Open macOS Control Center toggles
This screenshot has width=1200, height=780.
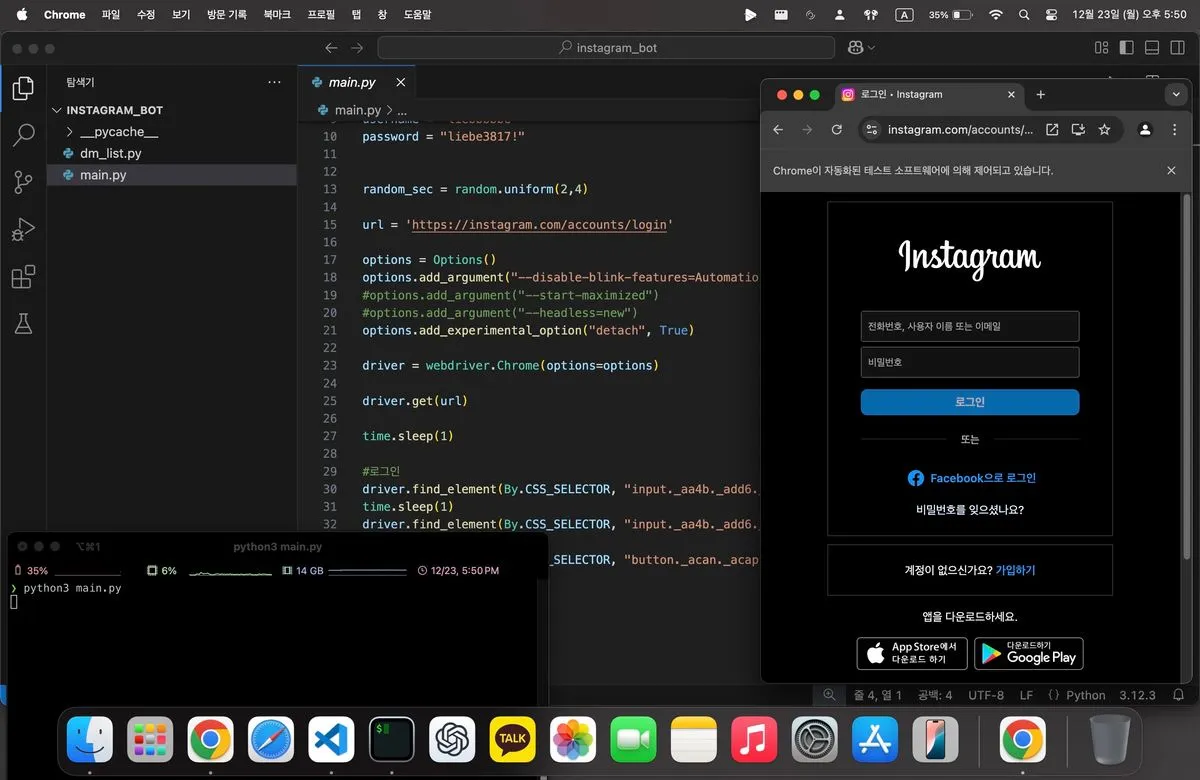coord(1051,15)
